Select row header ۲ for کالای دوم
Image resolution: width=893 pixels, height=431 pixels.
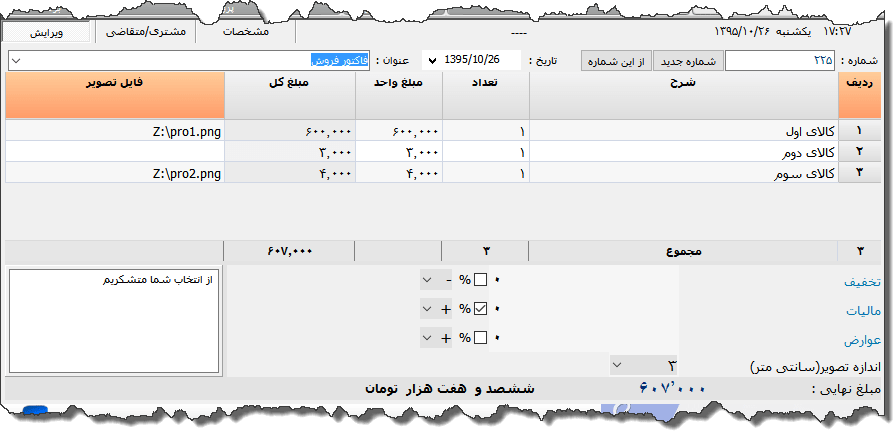(859, 152)
